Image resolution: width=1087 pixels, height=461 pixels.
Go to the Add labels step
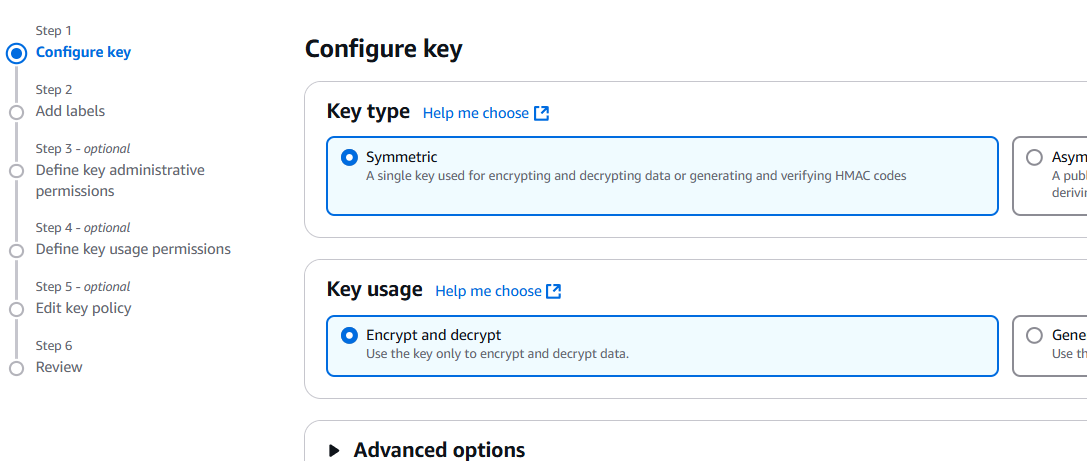70,111
